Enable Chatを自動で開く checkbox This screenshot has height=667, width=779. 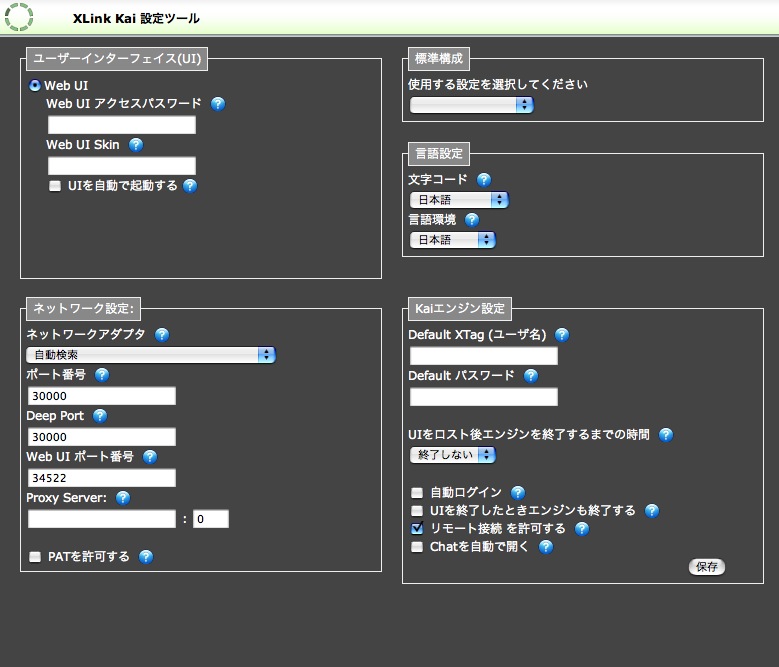point(417,547)
